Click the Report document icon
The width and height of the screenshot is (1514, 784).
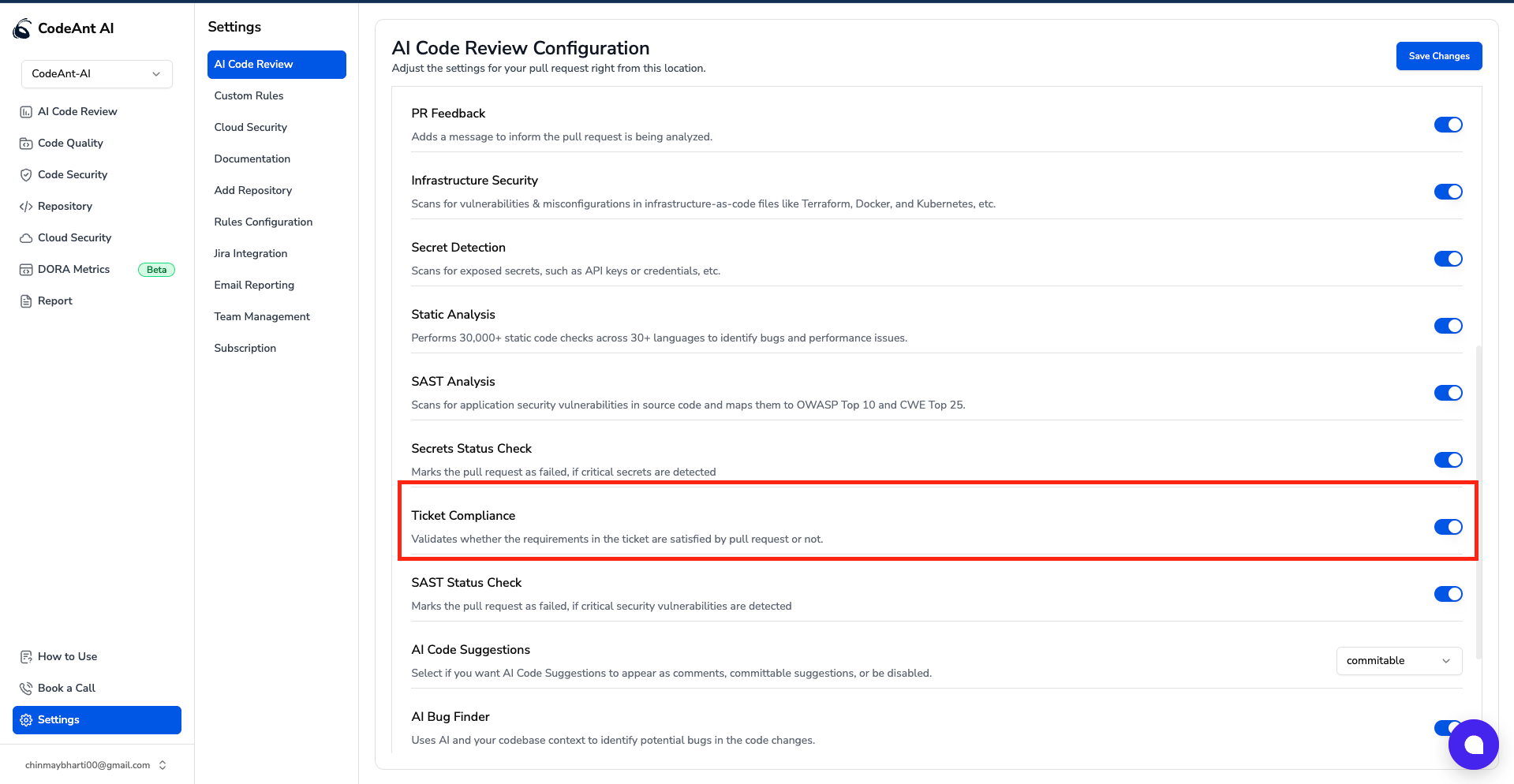tap(26, 301)
